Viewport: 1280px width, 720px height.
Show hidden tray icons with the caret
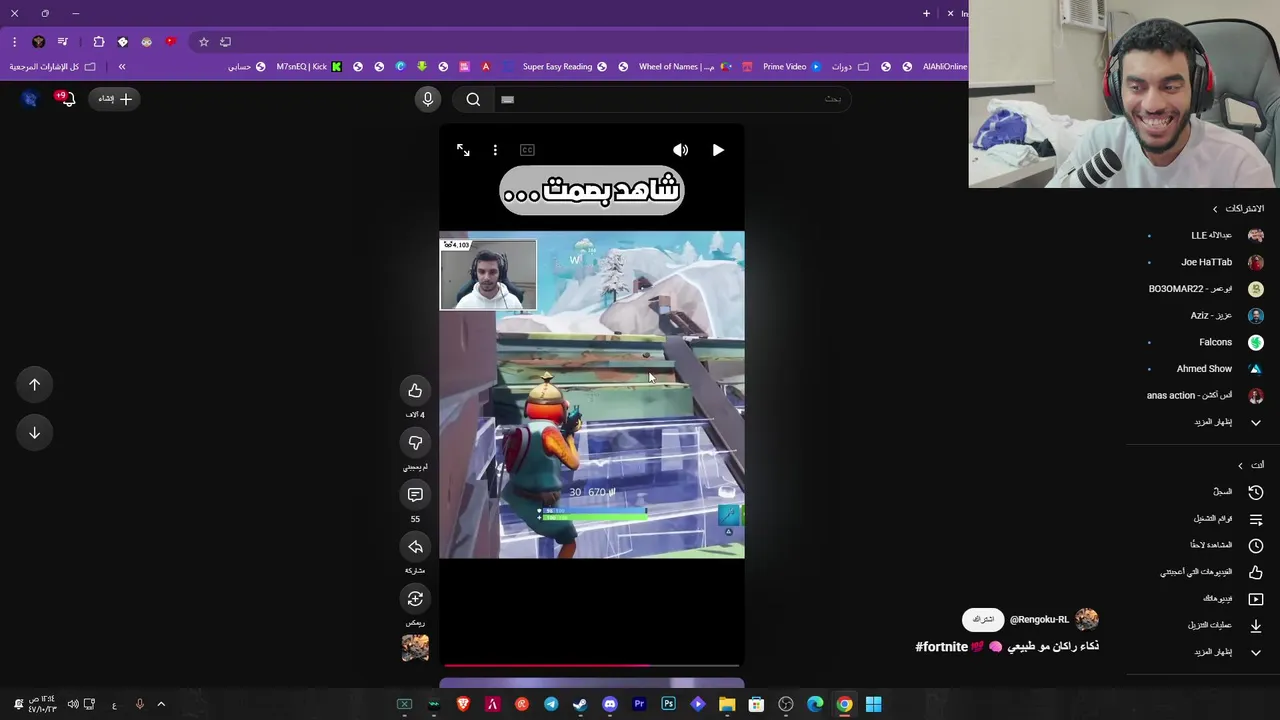[161, 705]
